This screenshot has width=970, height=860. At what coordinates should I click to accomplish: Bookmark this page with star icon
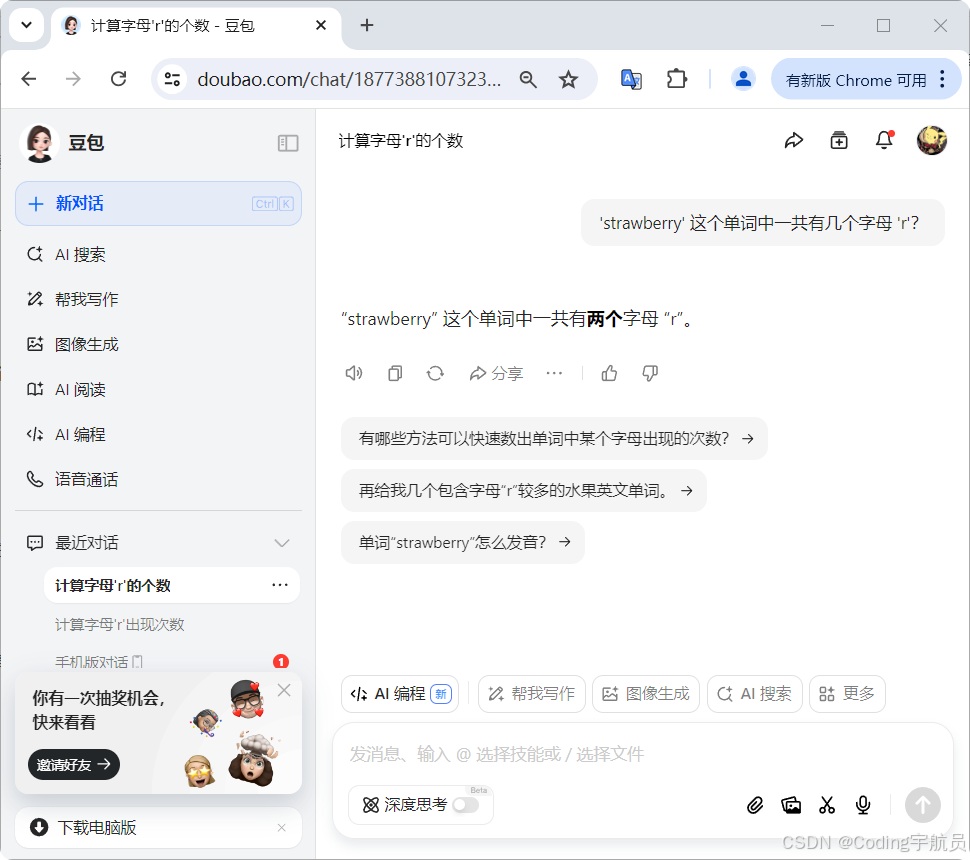568,79
